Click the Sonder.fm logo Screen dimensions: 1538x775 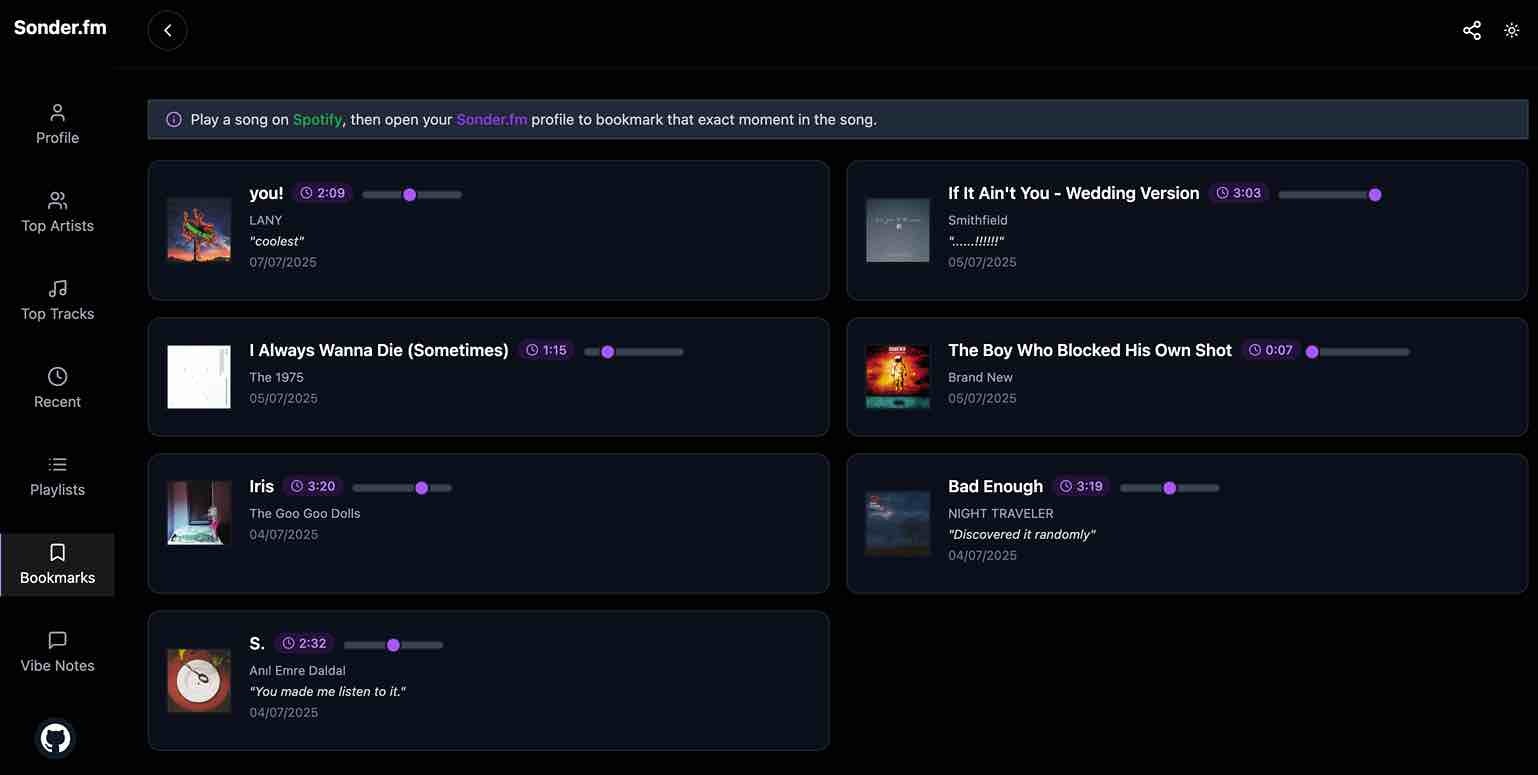click(60, 28)
